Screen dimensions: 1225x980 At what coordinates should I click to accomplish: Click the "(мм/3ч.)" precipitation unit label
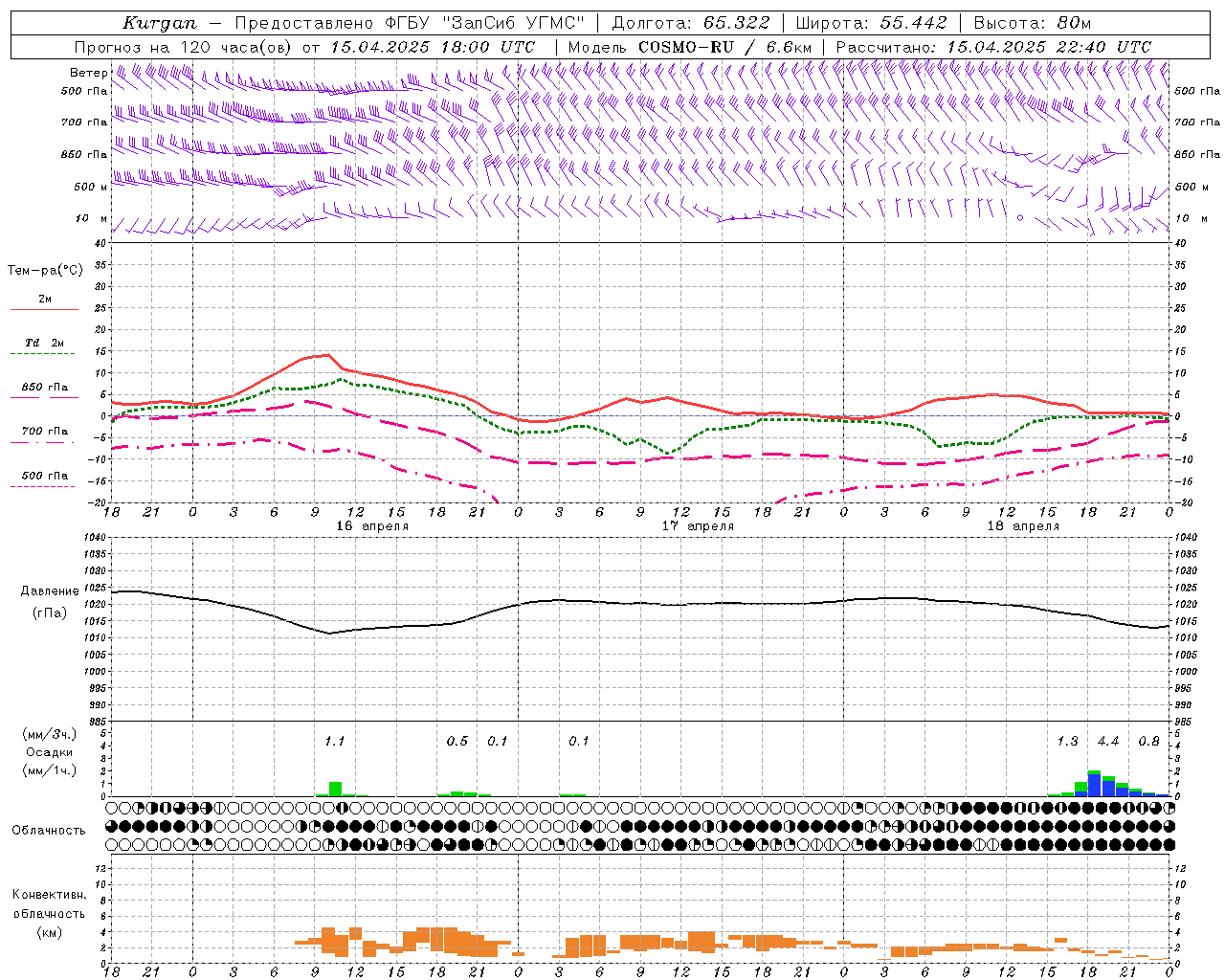pyautogui.click(x=50, y=734)
